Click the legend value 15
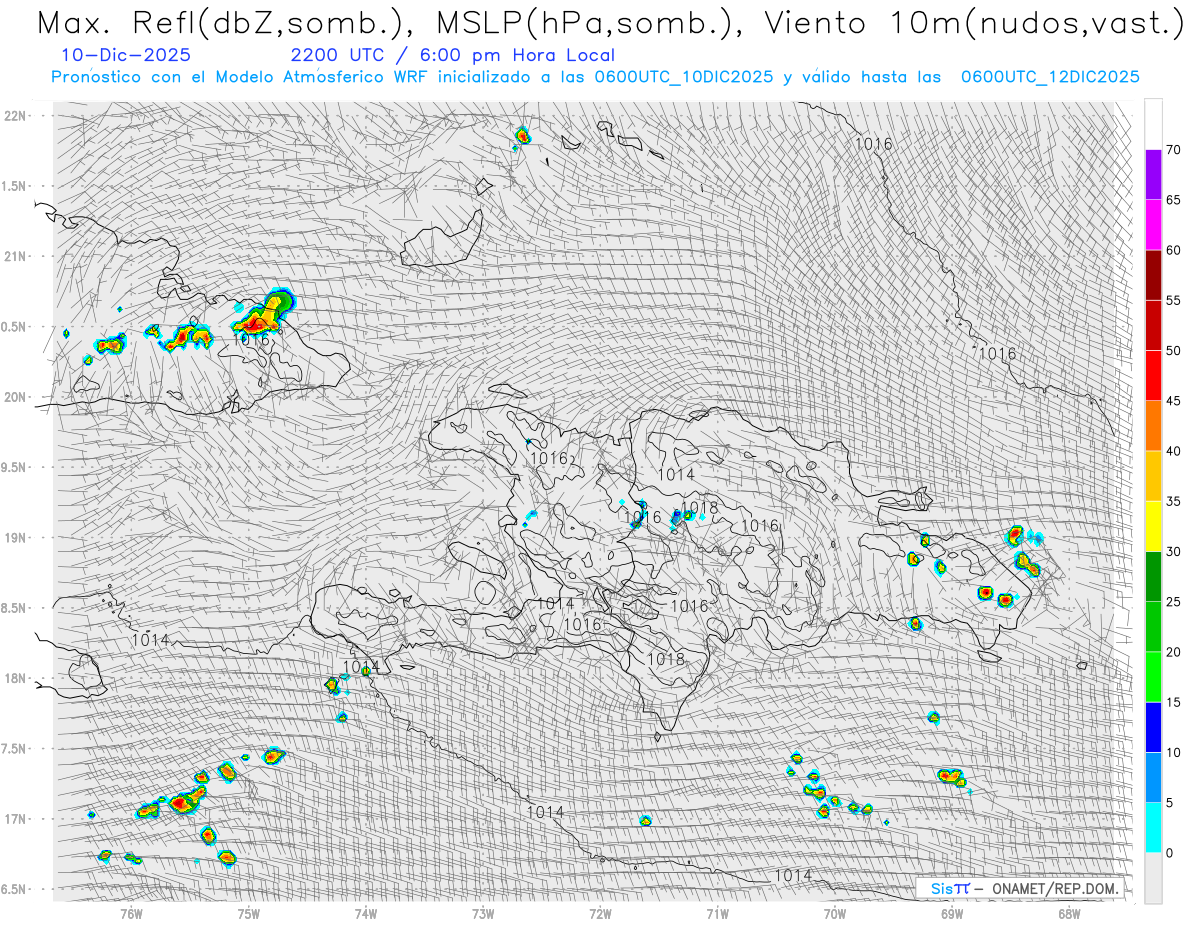 tap(1173, 702)
